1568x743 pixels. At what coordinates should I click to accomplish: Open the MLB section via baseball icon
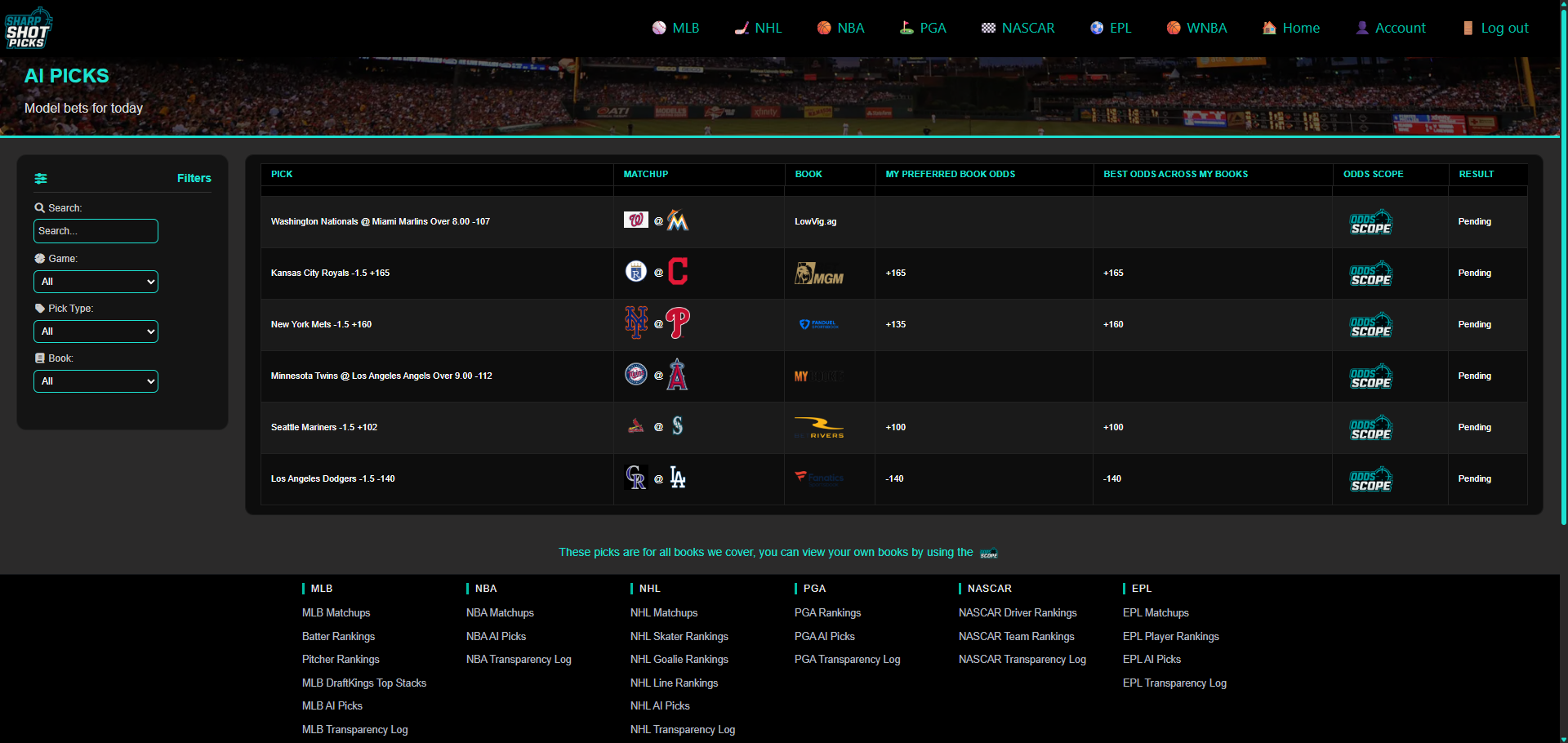tap(657, 27)
